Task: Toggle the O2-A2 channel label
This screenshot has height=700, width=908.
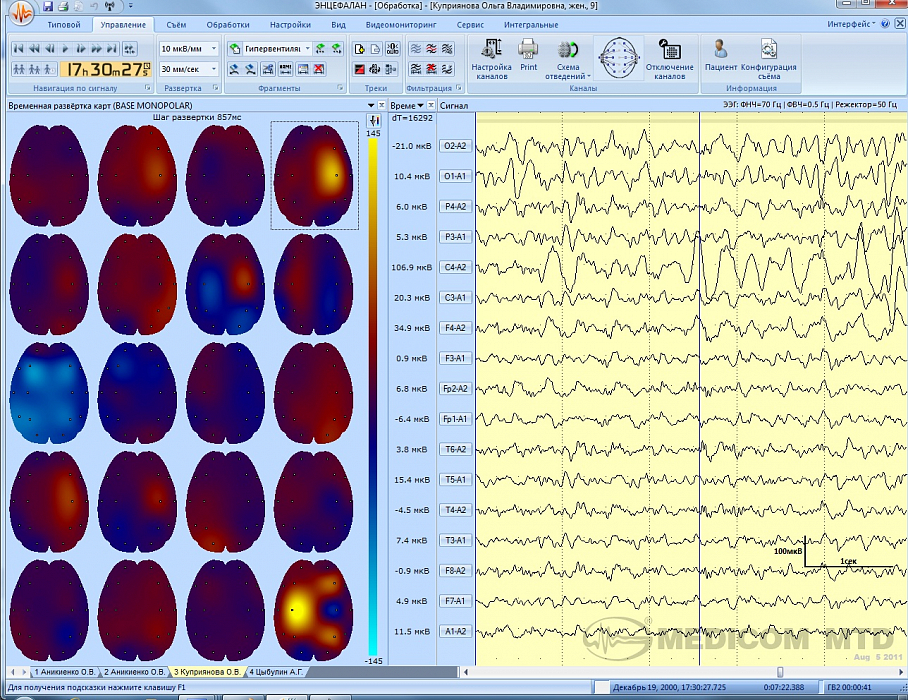Action: tap(455, 146)
